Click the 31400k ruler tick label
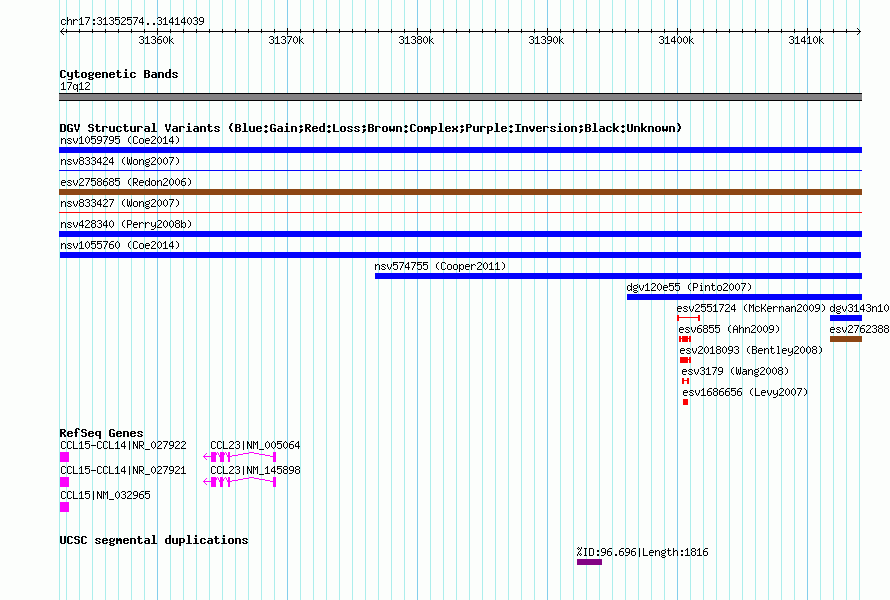This screenshot has width=890, height=600. (676, 40)
